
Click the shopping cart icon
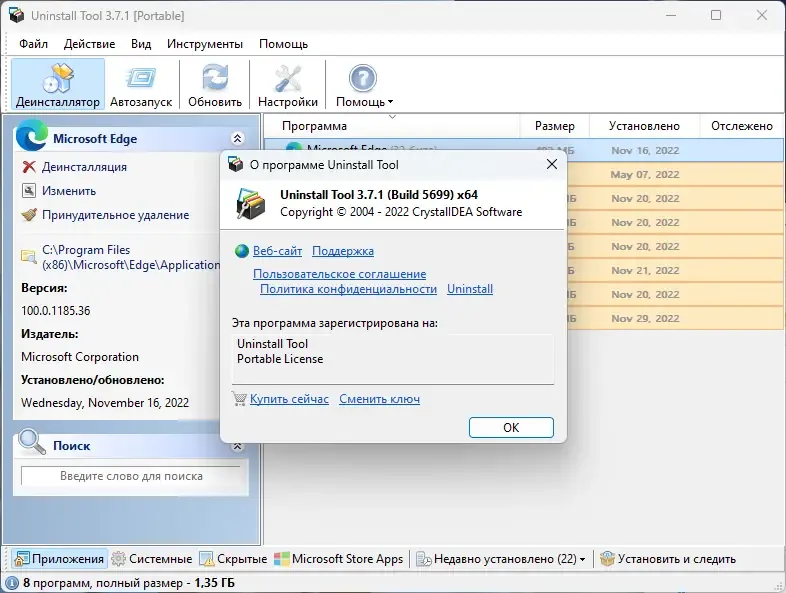pos(239,399)
